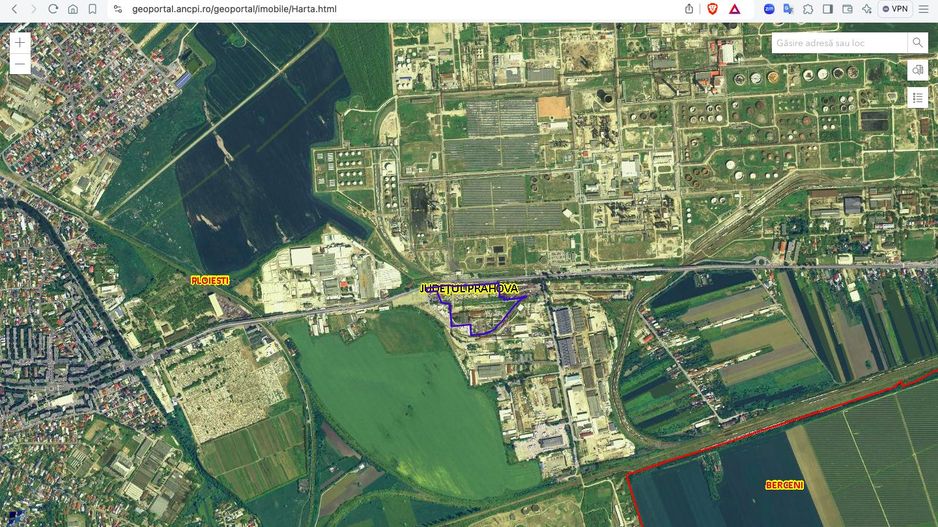Click the JUDEȚUL PRAHOVA map label
The height and width of the screenshot is (527, 938).
469,289
